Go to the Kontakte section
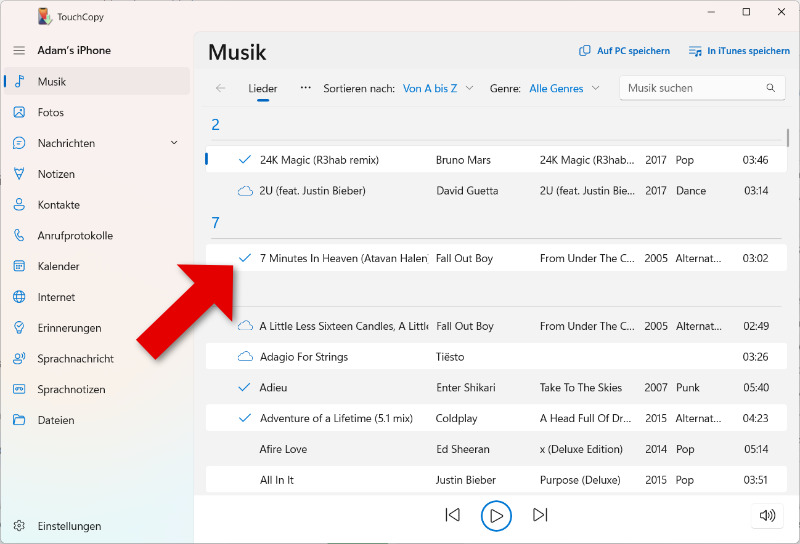 point(97,205)
